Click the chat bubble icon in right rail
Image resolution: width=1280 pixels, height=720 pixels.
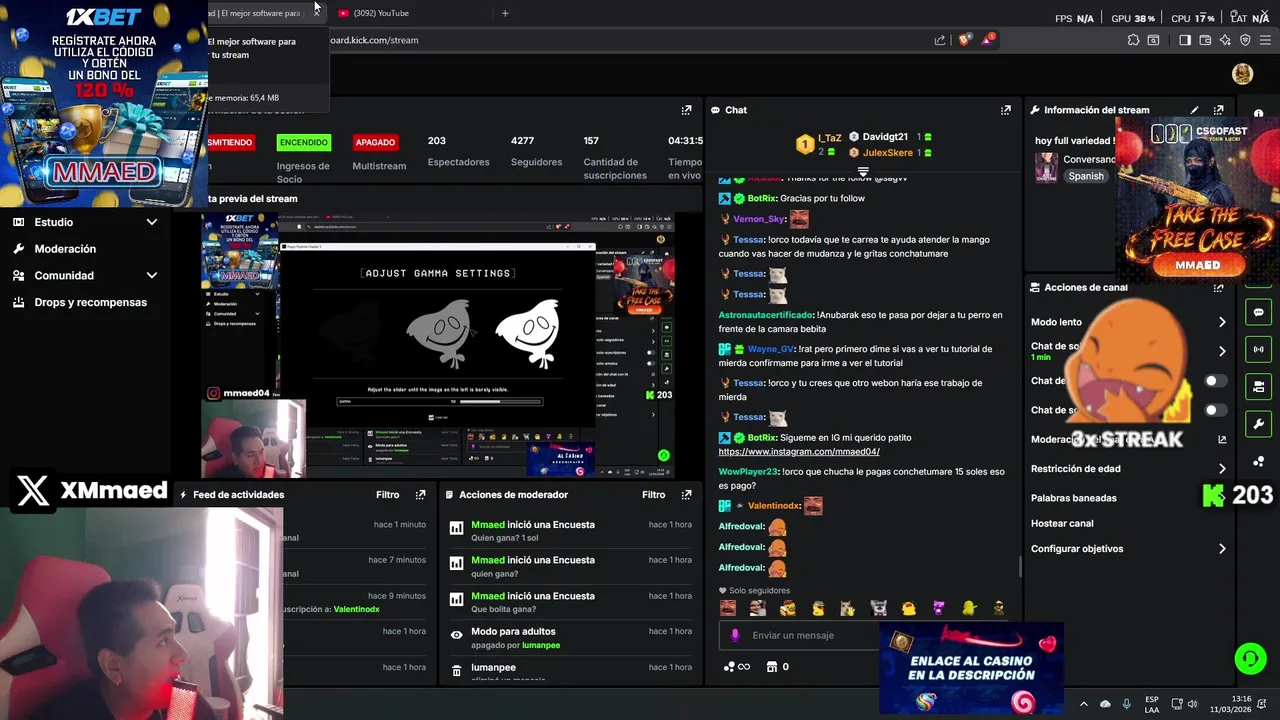(1258, 312)
